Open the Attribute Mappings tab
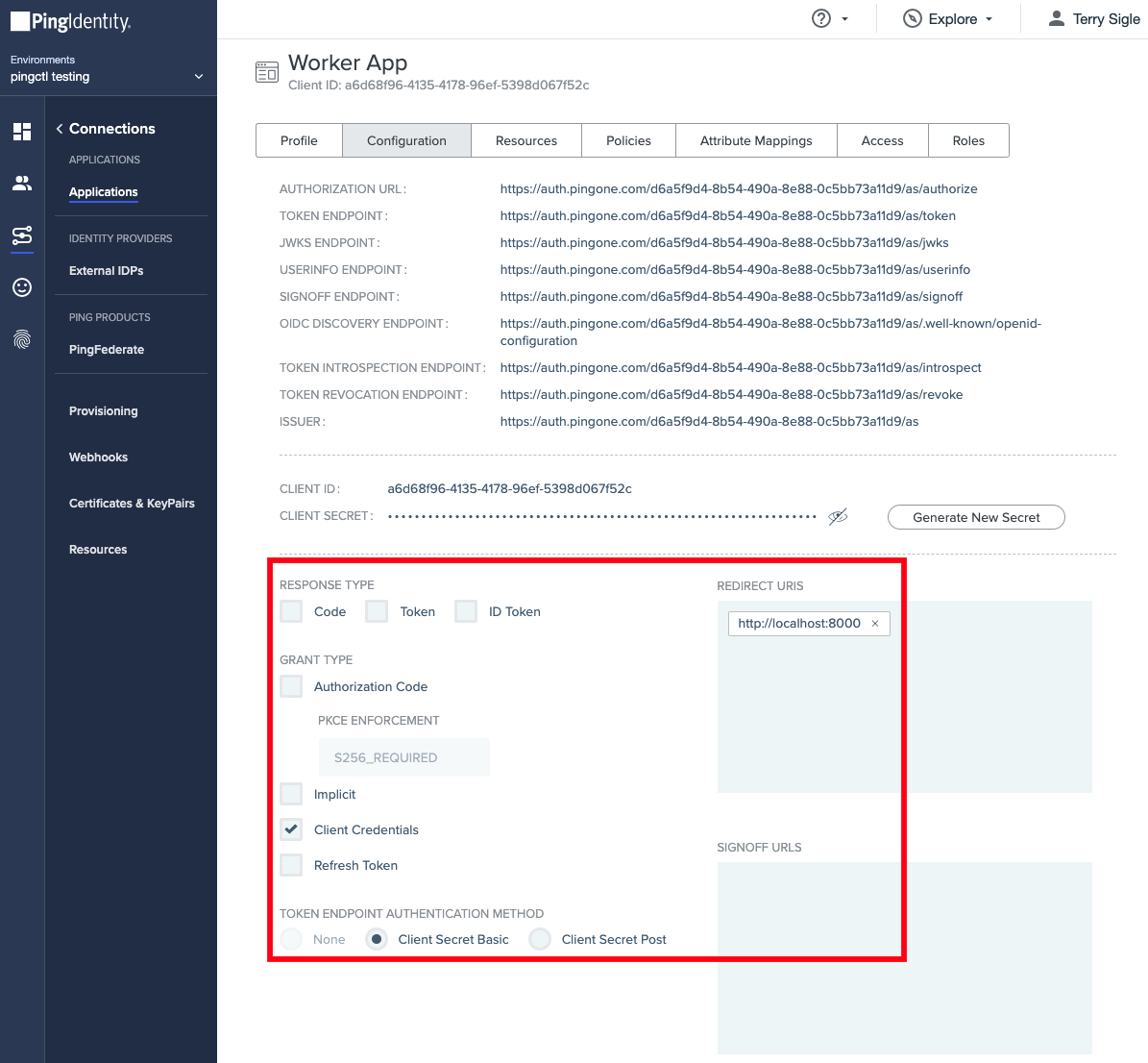The width and height of the screenshot is (1148, 1063). click(756, 140)
